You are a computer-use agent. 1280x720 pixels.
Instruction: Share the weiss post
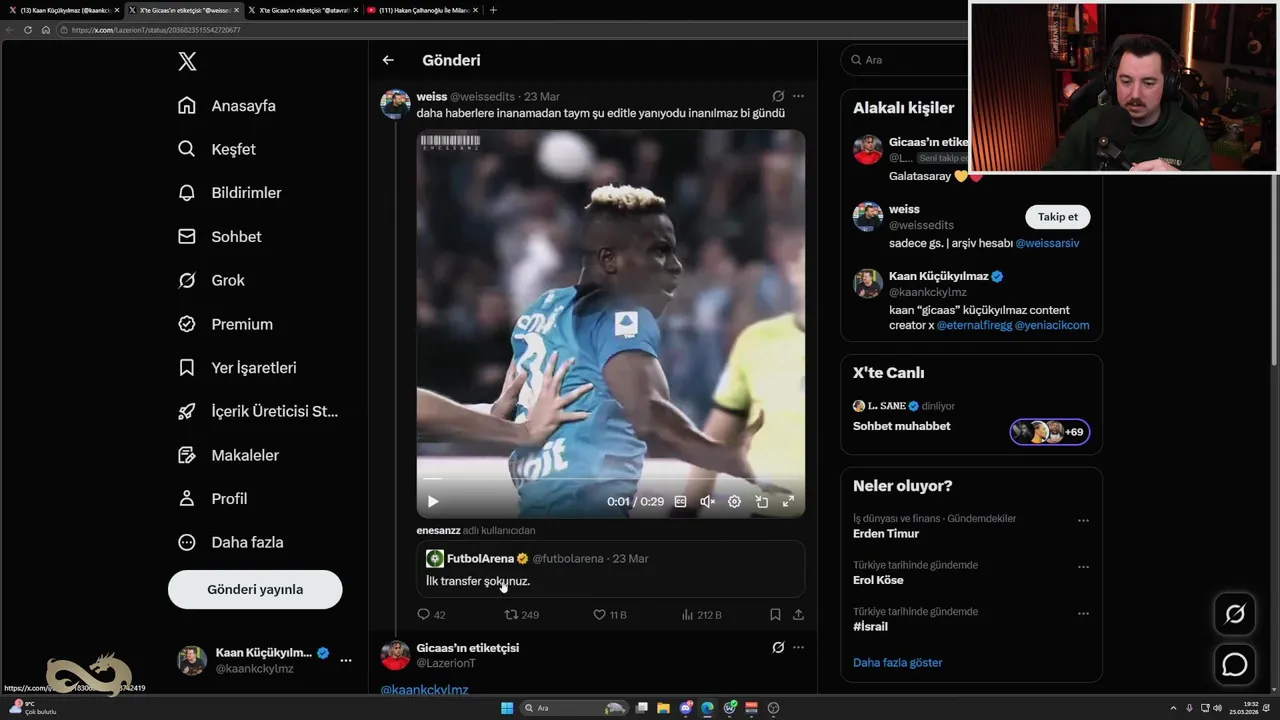tap(798, 614)
